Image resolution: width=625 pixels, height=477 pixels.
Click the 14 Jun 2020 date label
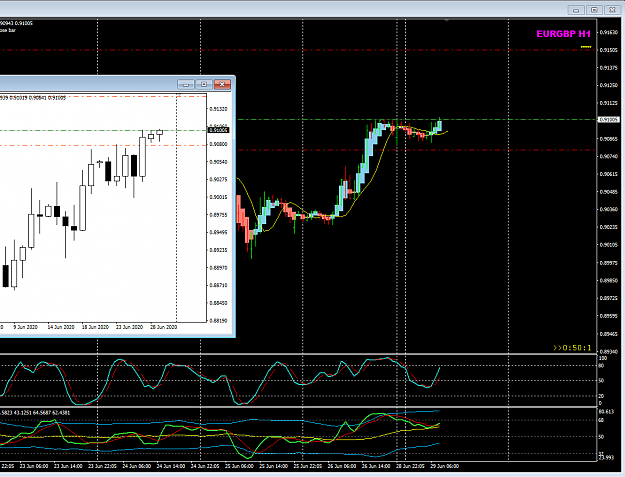61,327
